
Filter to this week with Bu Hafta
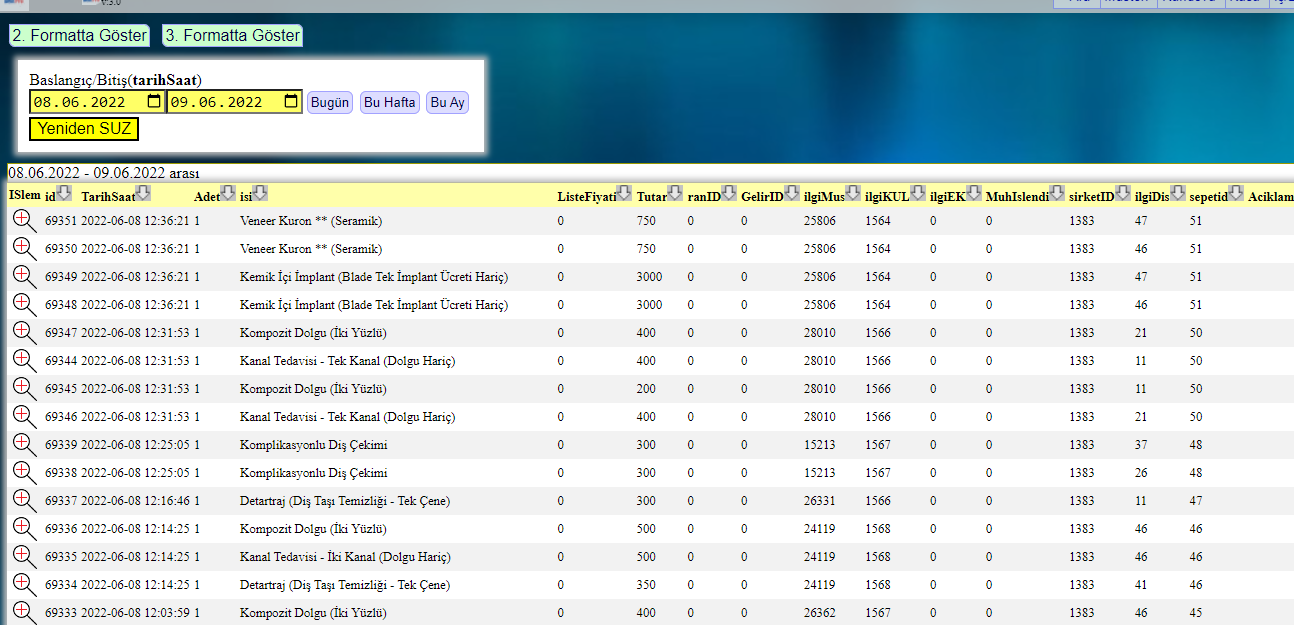(390, 102)
